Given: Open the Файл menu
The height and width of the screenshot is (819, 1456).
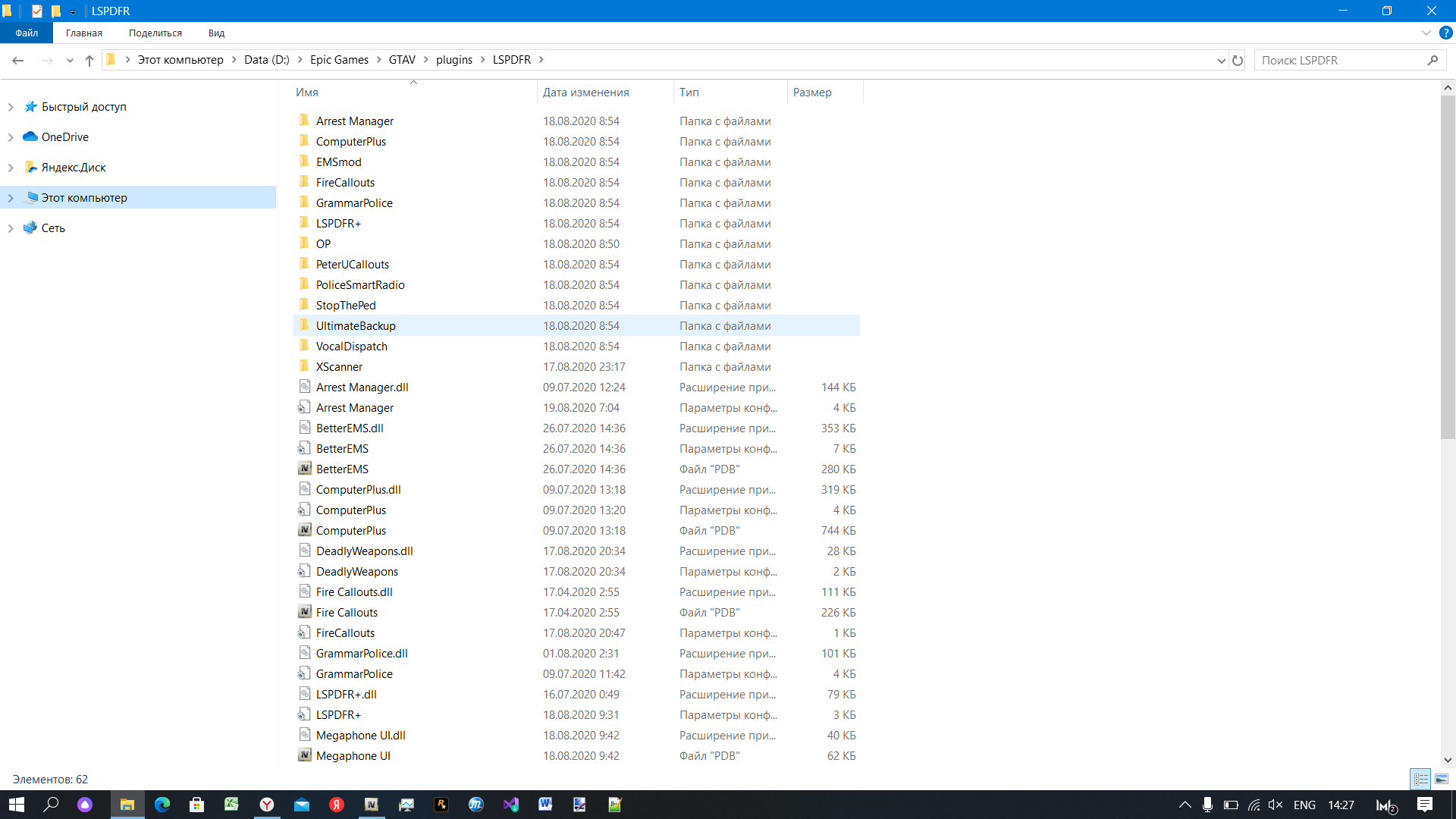Looking at the screenshot, I should [27, 33].
